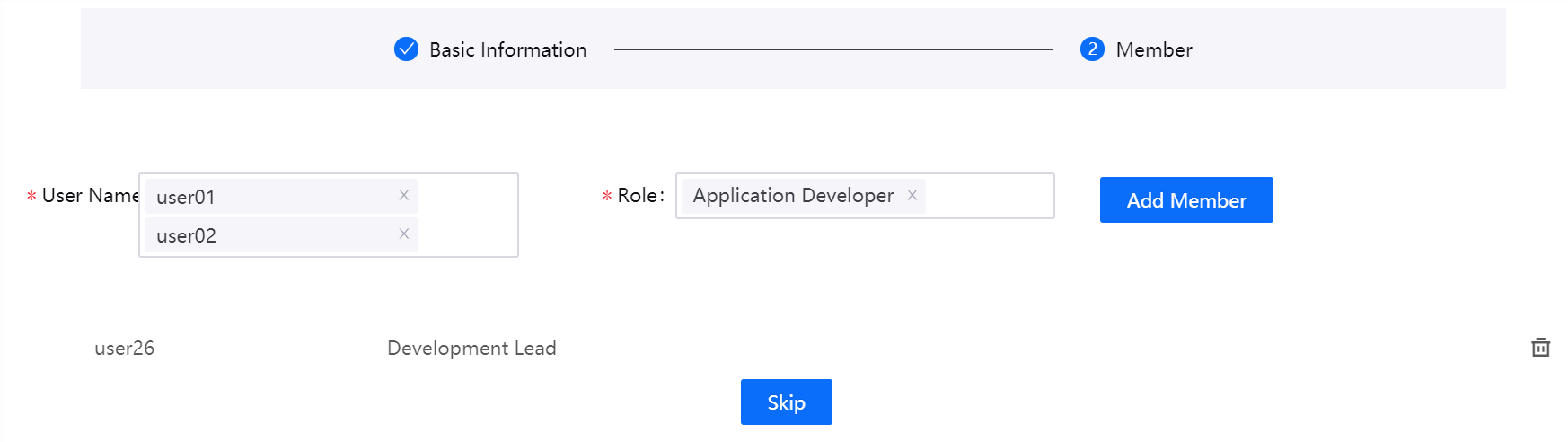
Task: Click the Application Developer tag text
Action: click(x=793, y=196)
